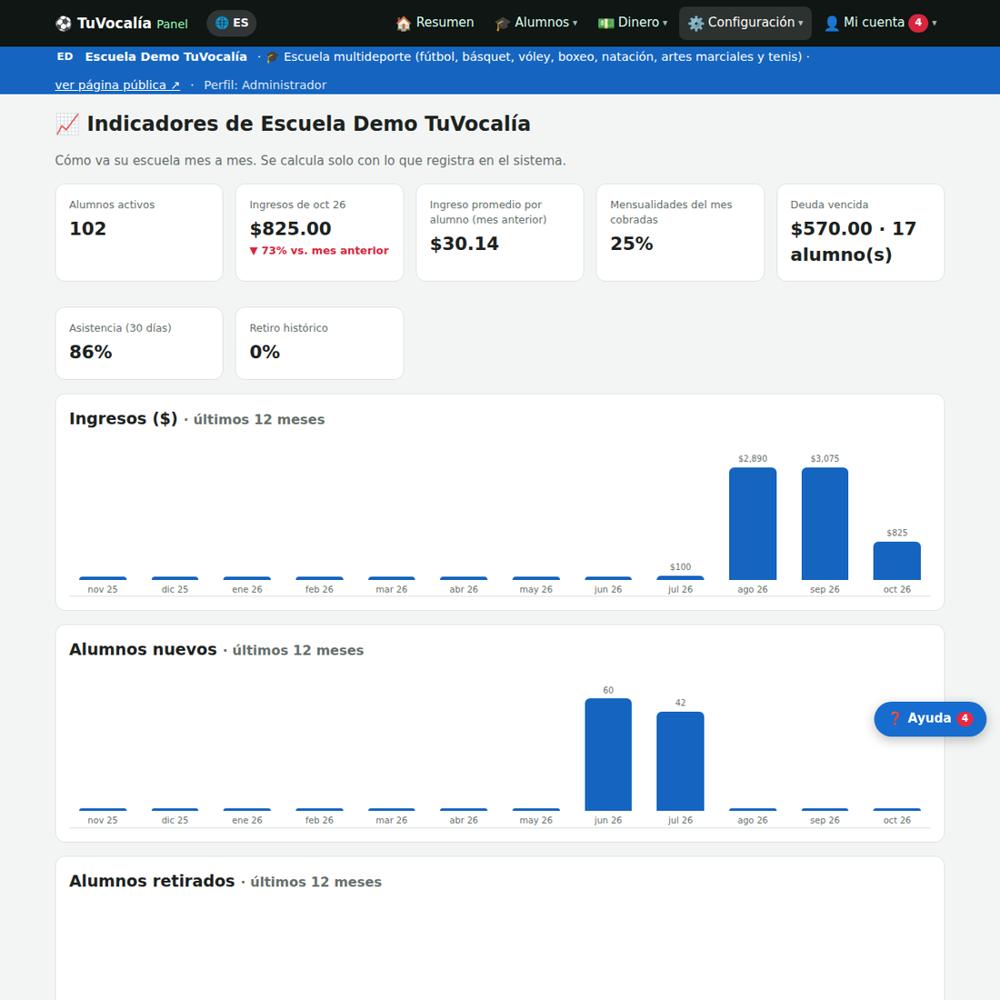Open the 'ver página pública' link
Viewport: 1000px width, 1000px height.
coord(117,85)
